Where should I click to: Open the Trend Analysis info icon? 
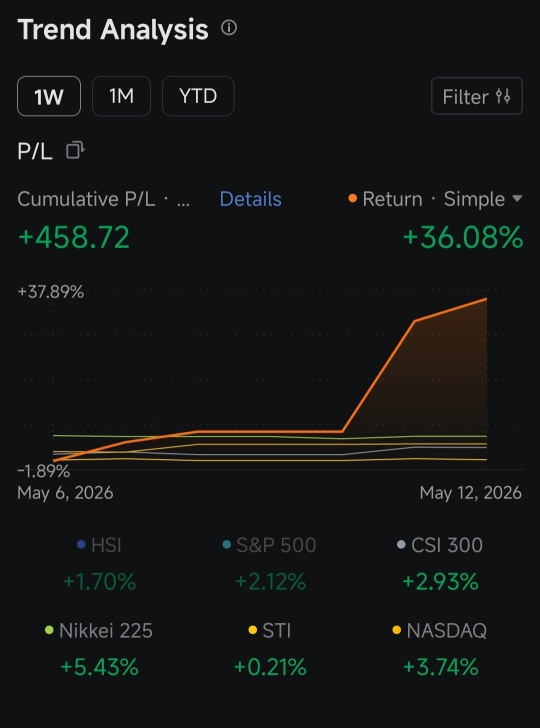click(228, 28)
